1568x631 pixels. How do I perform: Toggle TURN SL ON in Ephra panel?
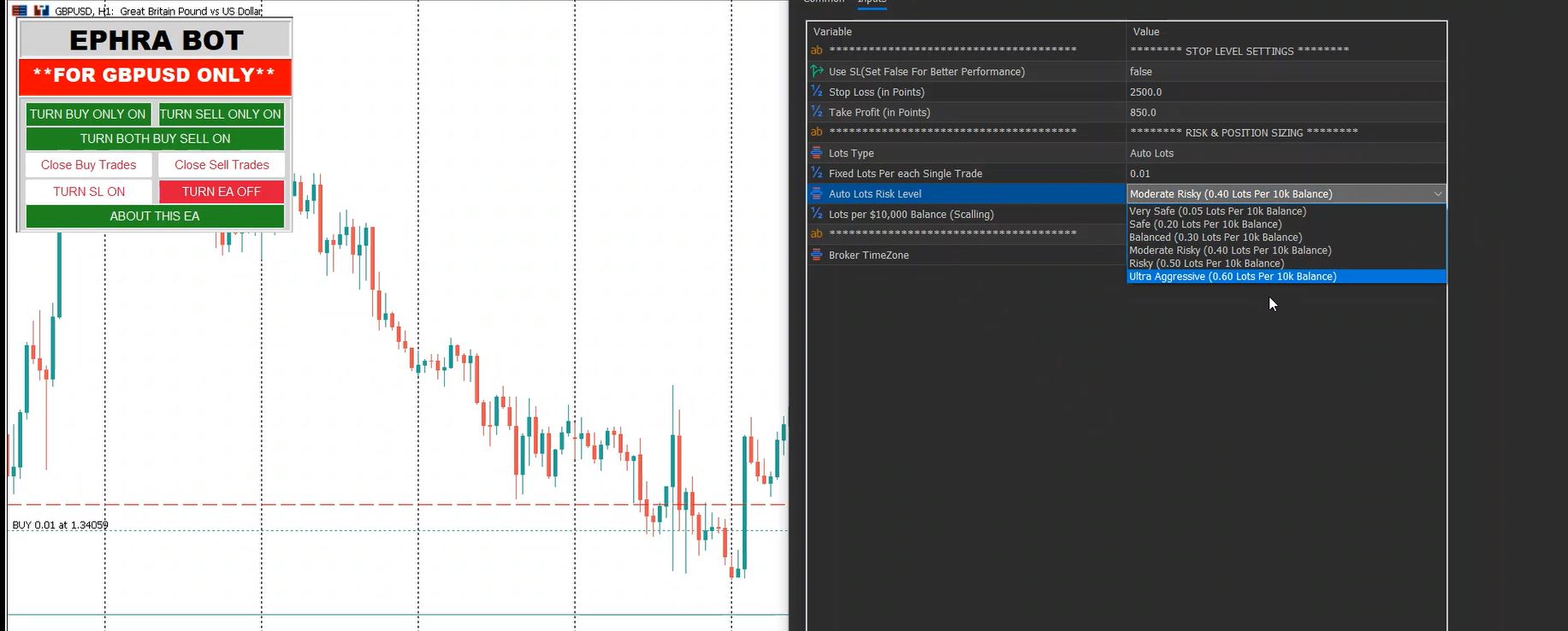pos(89,192)
